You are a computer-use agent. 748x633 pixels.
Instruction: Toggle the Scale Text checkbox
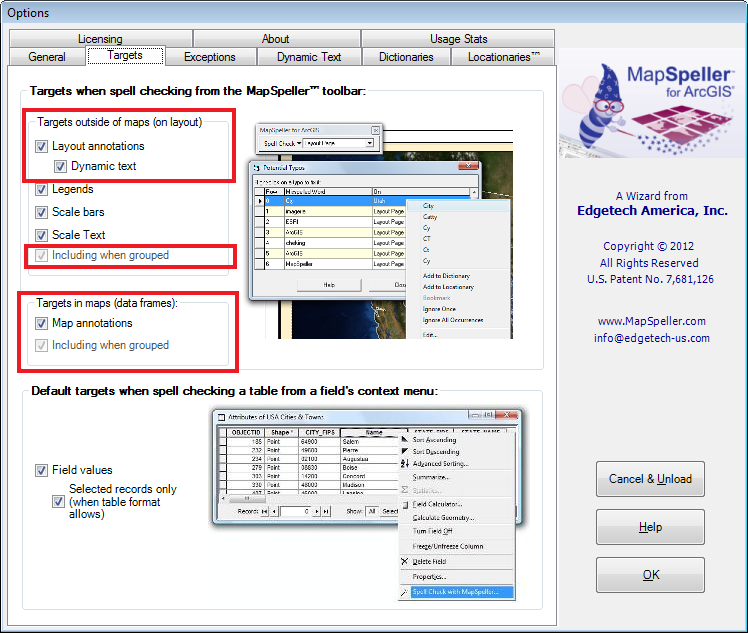pyautogui.click(x=42, y=235)
